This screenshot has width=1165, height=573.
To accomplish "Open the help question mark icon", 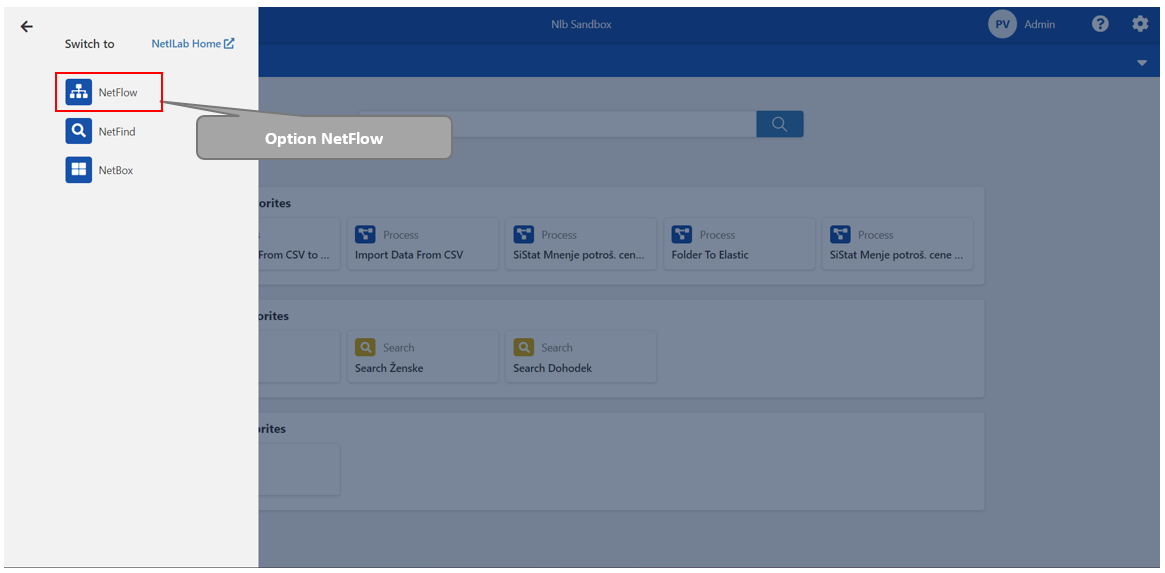I will pos(1100,24).
